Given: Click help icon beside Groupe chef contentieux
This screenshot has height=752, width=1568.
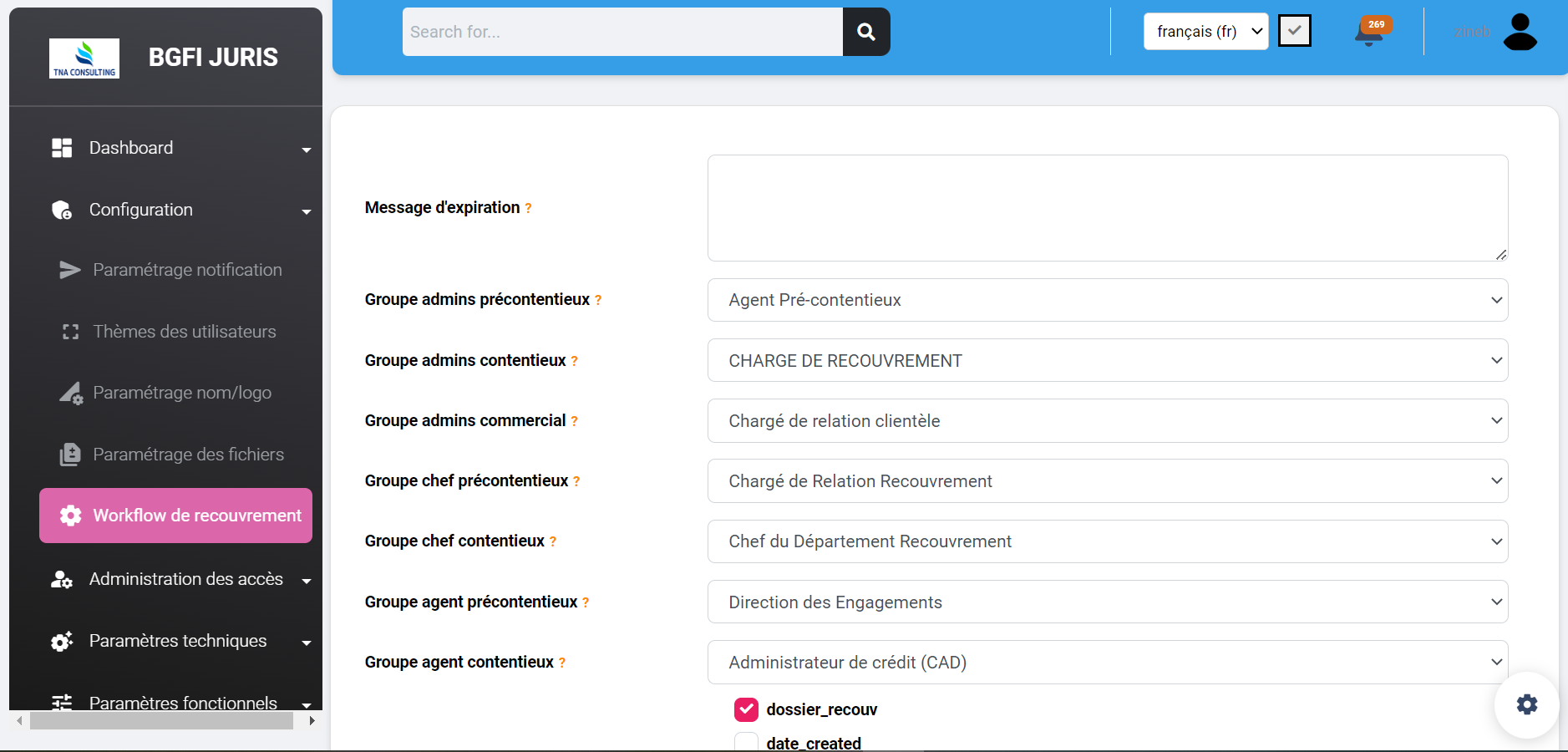Looking at the screenshot, I should [553, 542].
